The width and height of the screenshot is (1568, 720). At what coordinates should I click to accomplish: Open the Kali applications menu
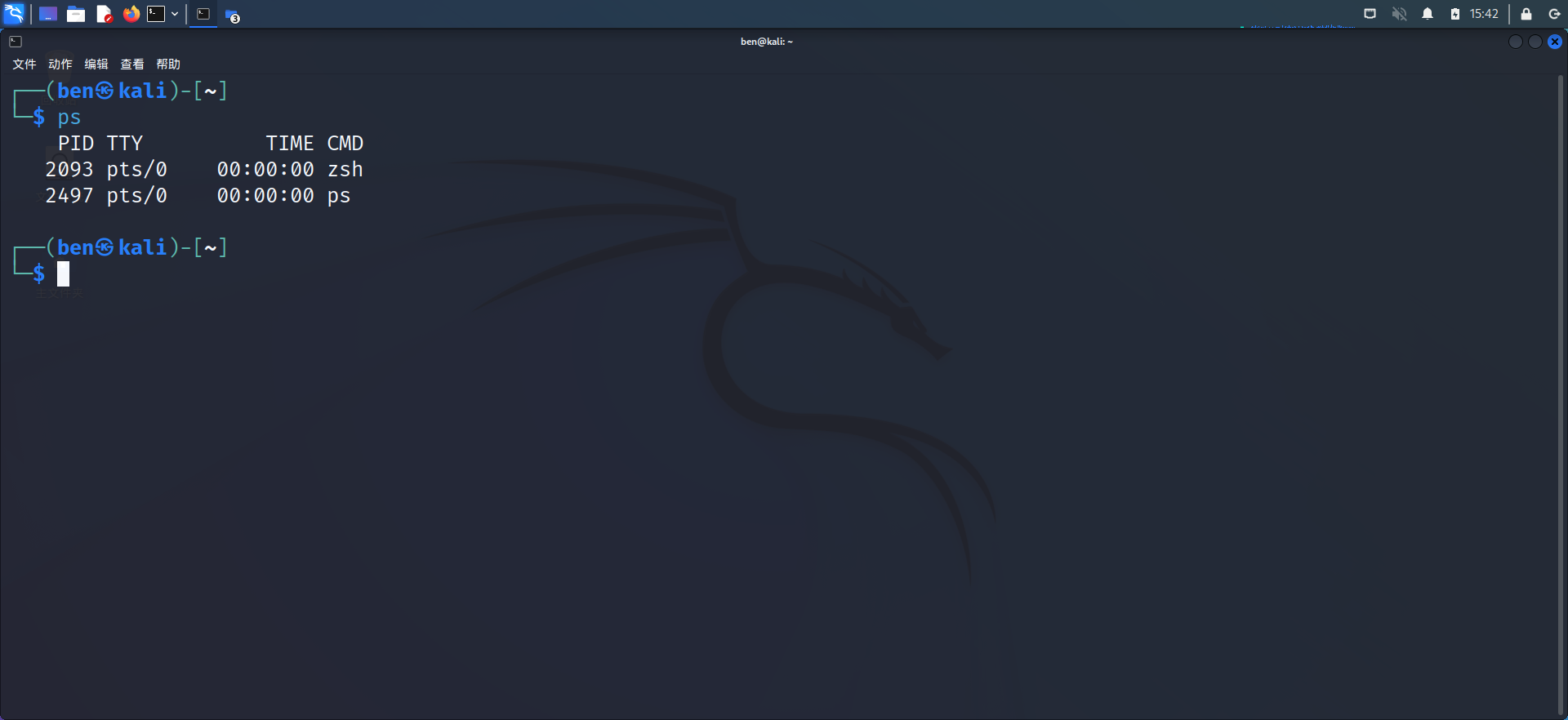(14, 14)
